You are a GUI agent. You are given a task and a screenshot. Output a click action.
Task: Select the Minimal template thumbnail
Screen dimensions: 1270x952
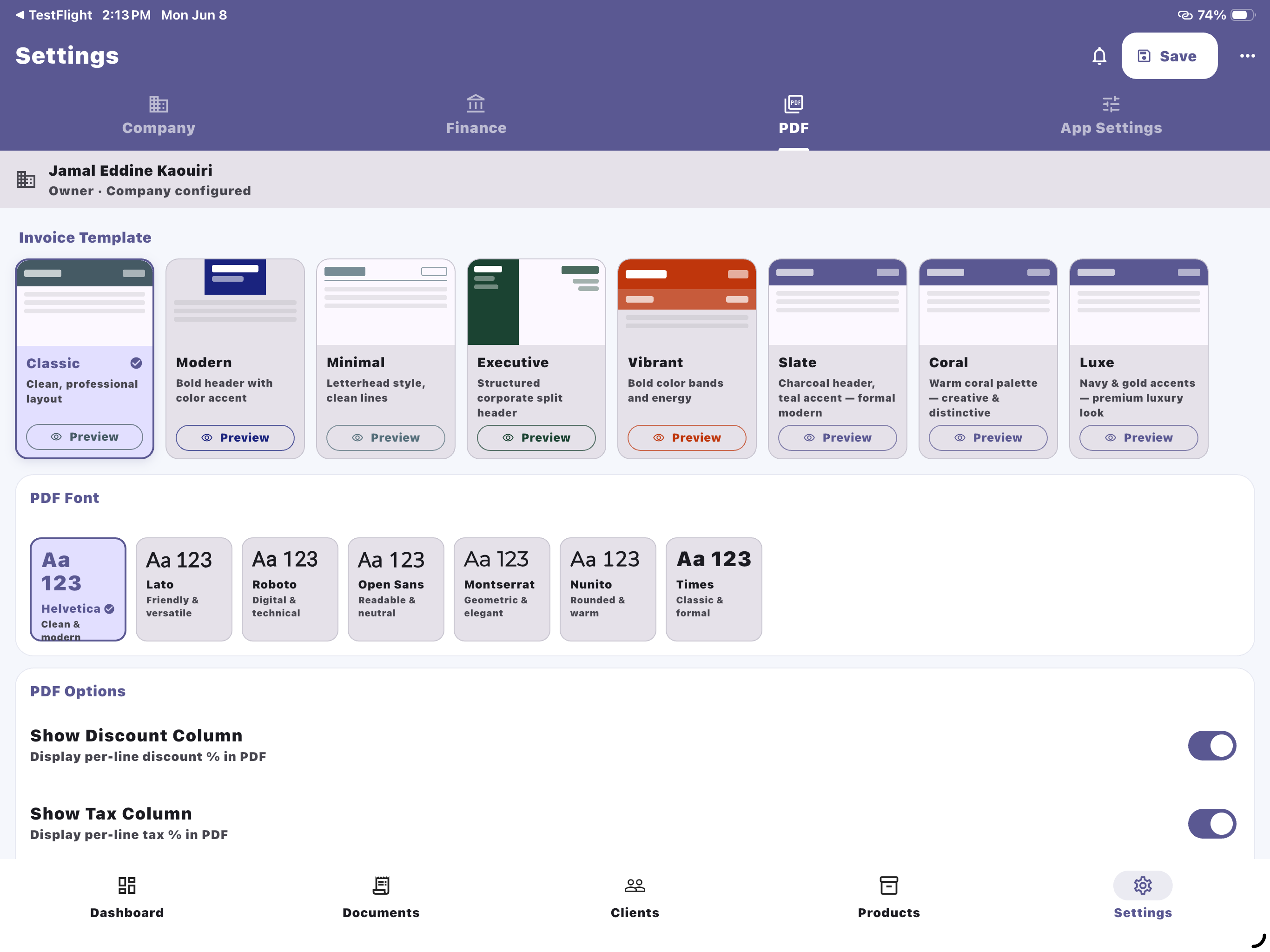coord(385,303)
